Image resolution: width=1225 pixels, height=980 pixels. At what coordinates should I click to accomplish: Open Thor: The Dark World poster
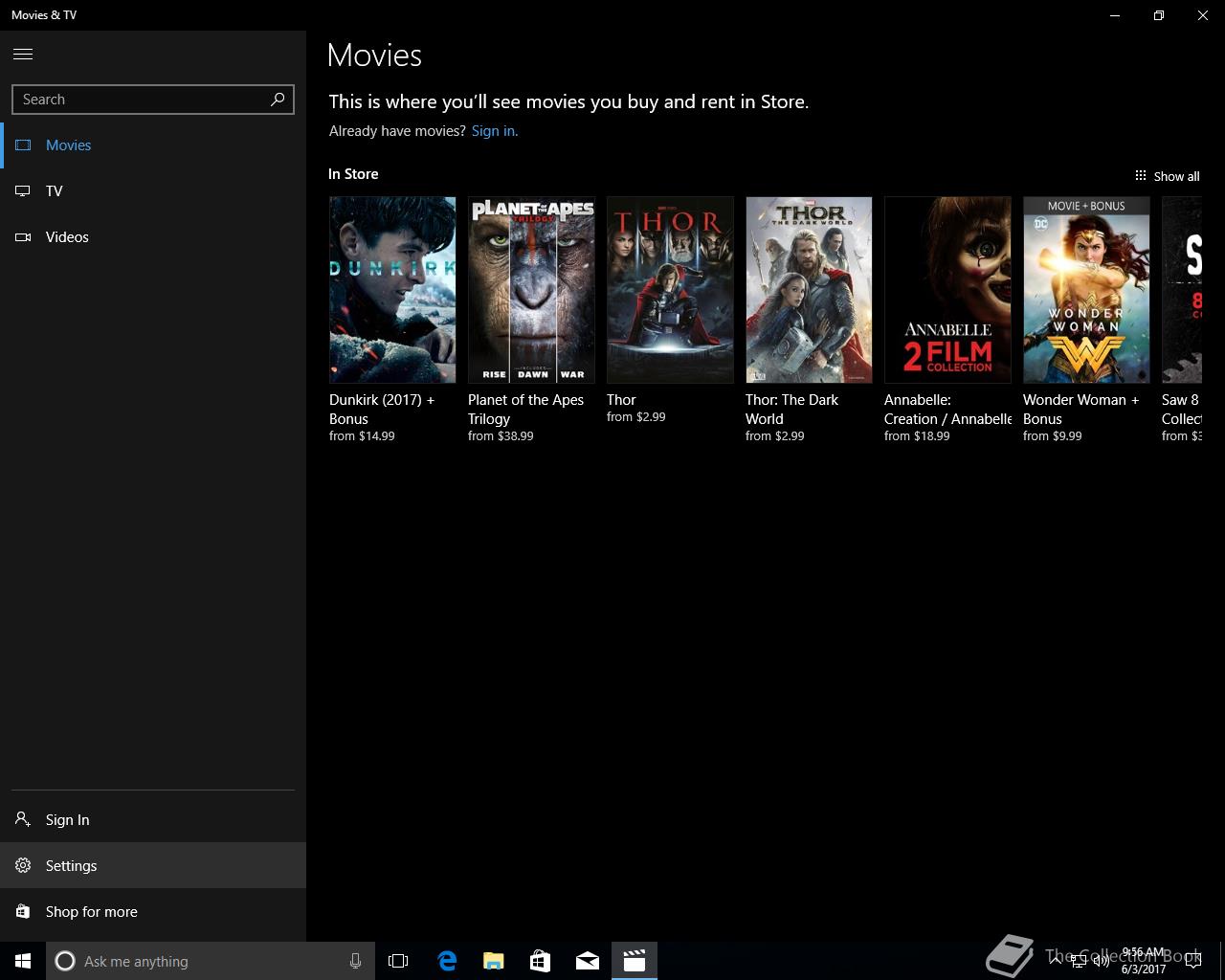(x=809, y=290)
